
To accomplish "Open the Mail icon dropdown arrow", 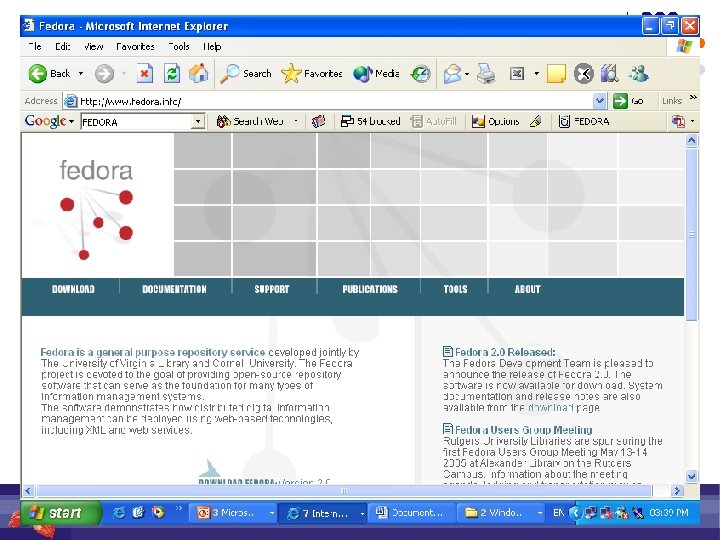I will tap(467, 73).
